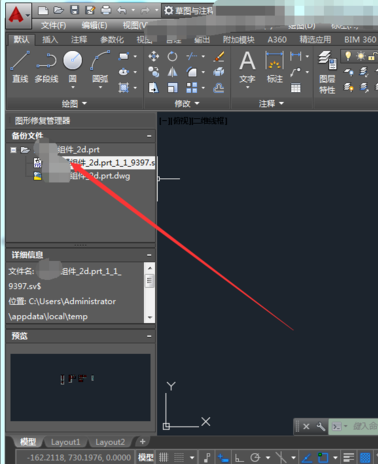Click the Move tool in Modify panel
The image size is (378, 464).
153,56
